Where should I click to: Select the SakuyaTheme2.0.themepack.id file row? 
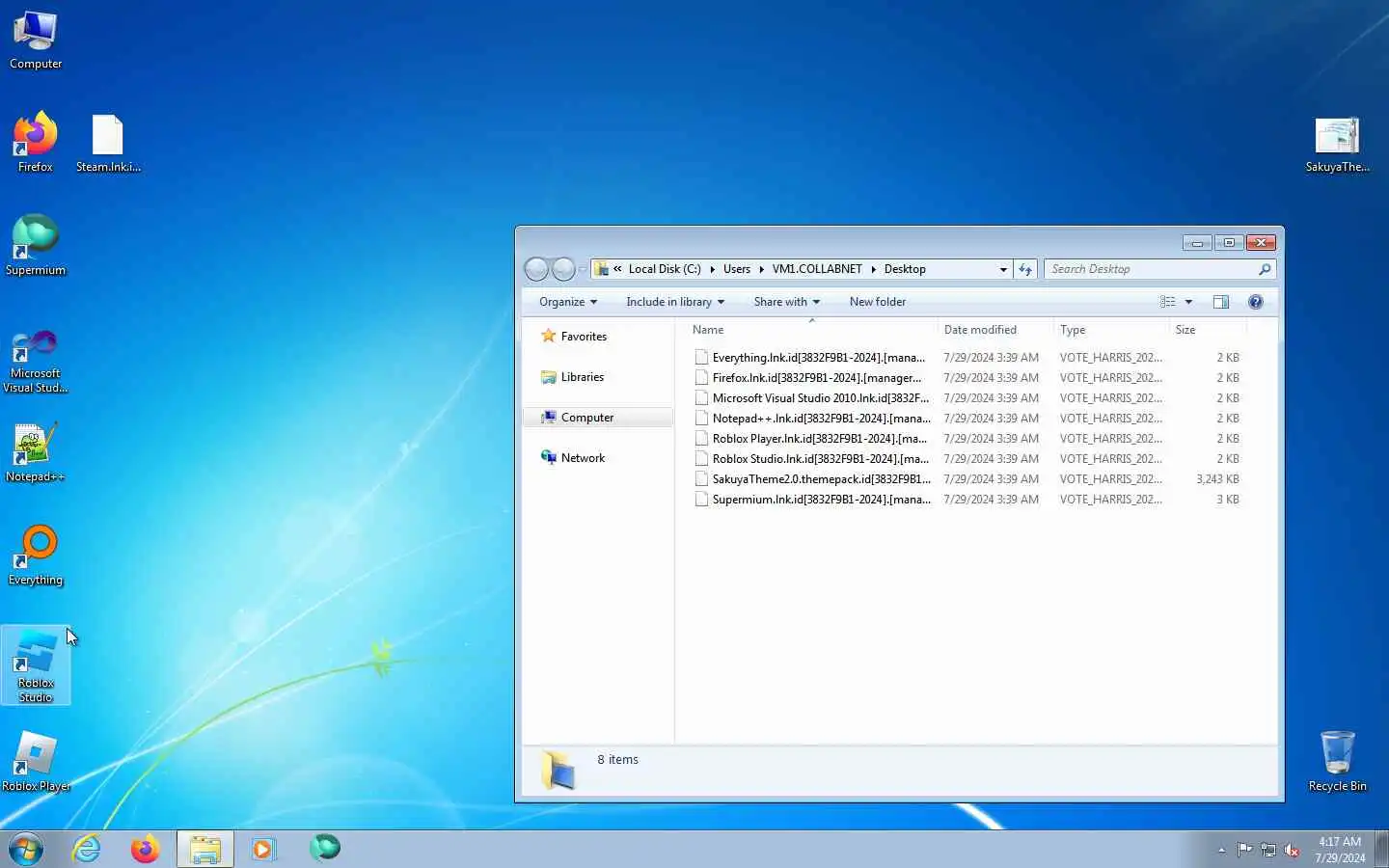click(x=967, y=479)
